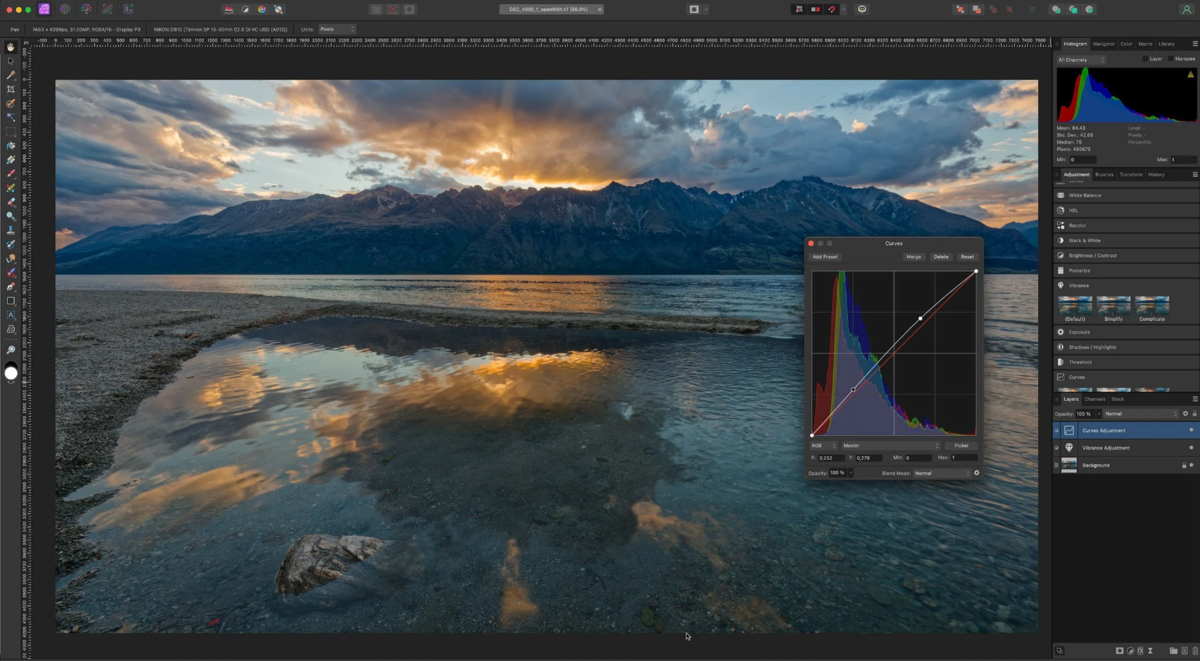Image resolution: width=1200 pixels, height=661 pixels.
Task: Click the Layer Effects fx icon
Action: point(1140,651)
